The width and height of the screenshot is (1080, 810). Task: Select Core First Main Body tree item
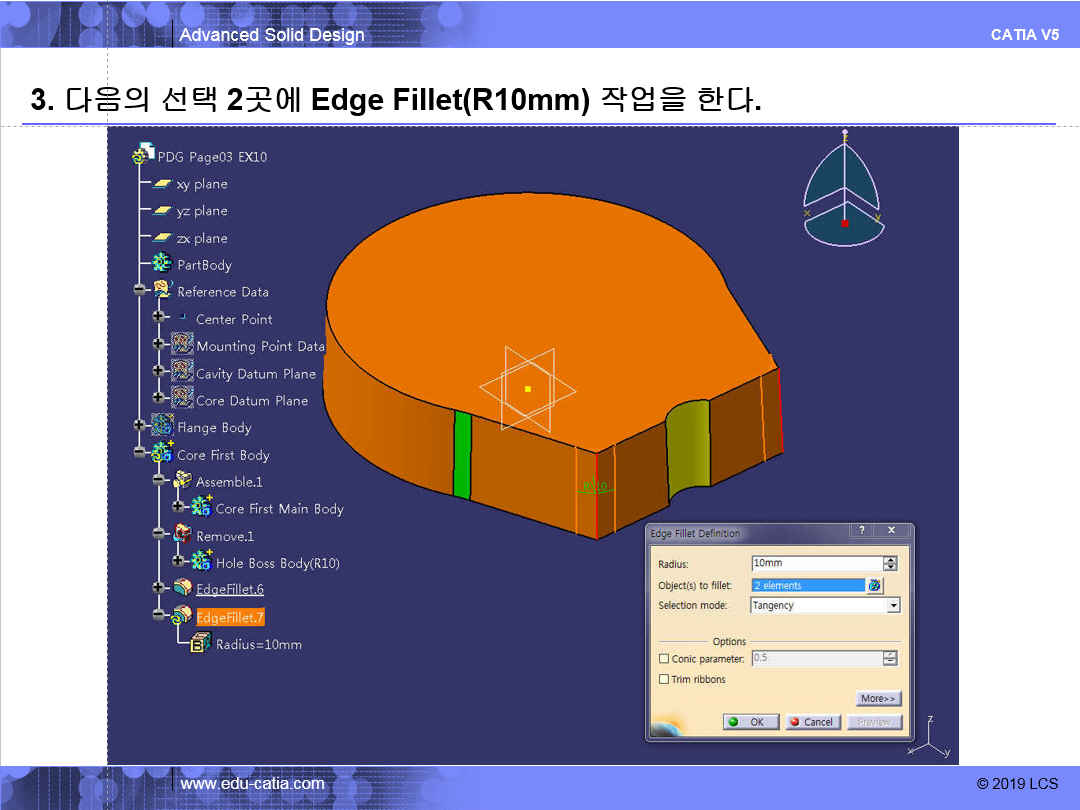[279, 509]
